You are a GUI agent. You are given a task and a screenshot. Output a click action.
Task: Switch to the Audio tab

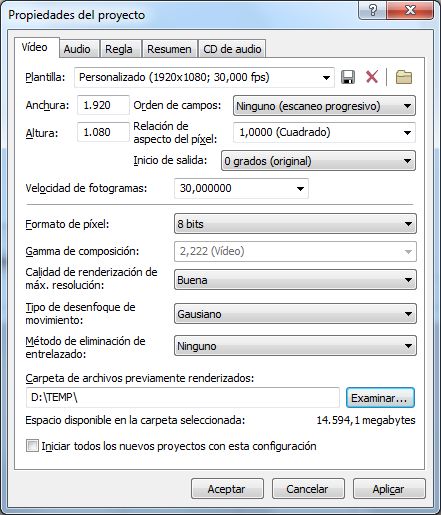[77, 49]
